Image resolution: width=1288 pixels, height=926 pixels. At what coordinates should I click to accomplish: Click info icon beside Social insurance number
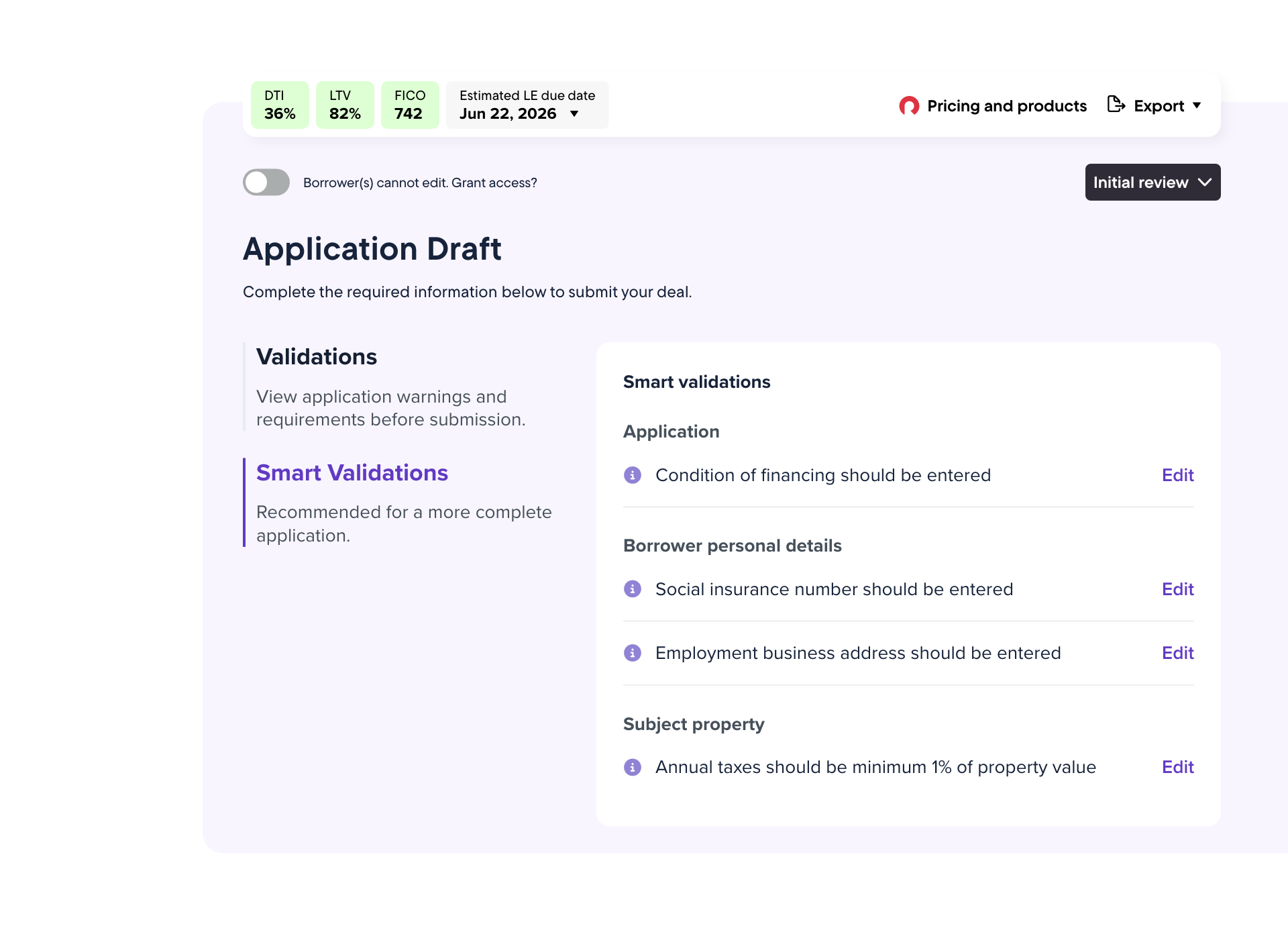coord(633,589)
